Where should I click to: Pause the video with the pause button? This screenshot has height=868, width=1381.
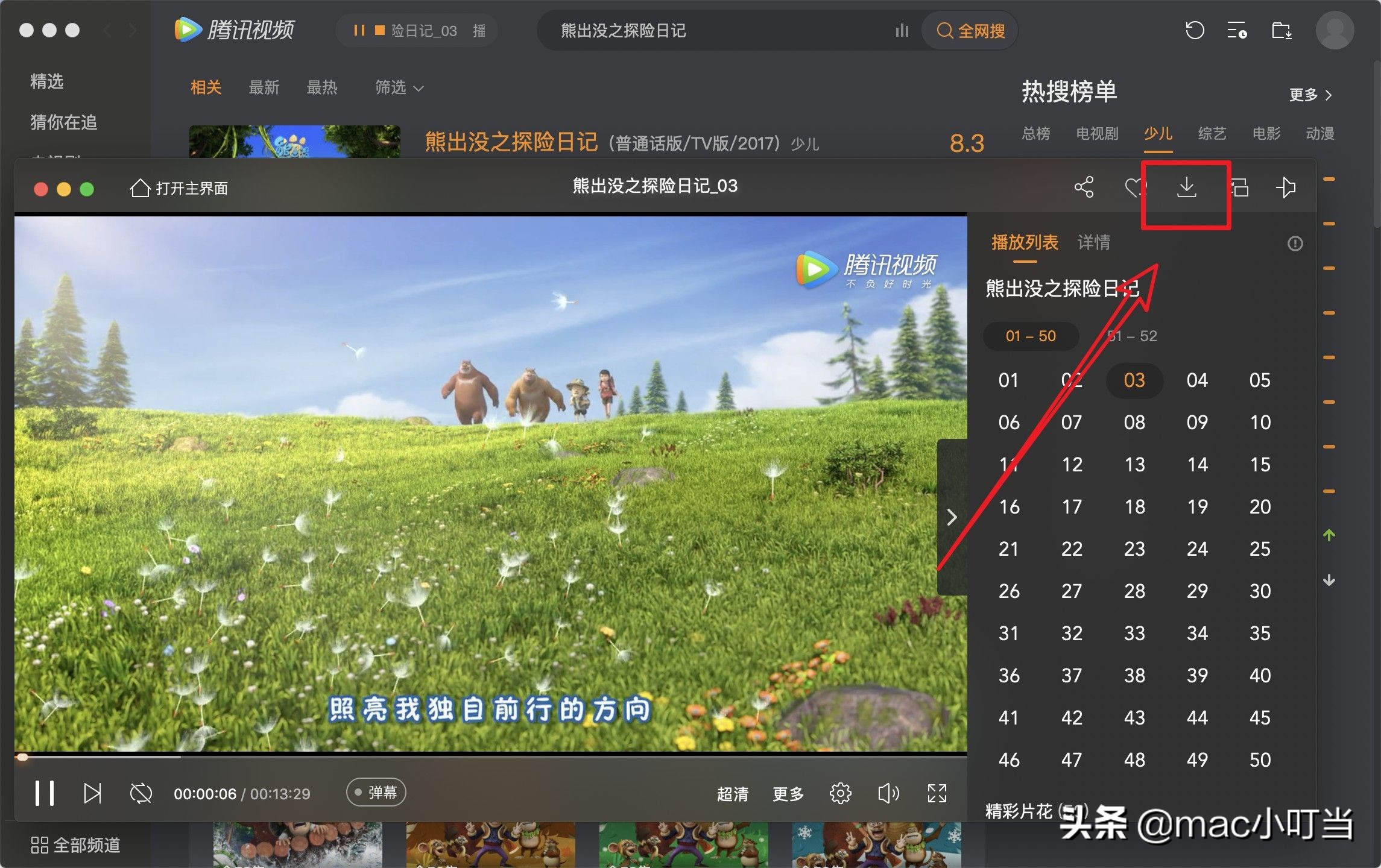click(x=45, y=793)
